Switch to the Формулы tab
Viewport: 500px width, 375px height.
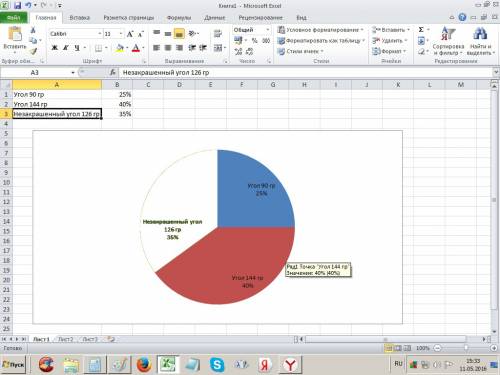coord(179,18)
